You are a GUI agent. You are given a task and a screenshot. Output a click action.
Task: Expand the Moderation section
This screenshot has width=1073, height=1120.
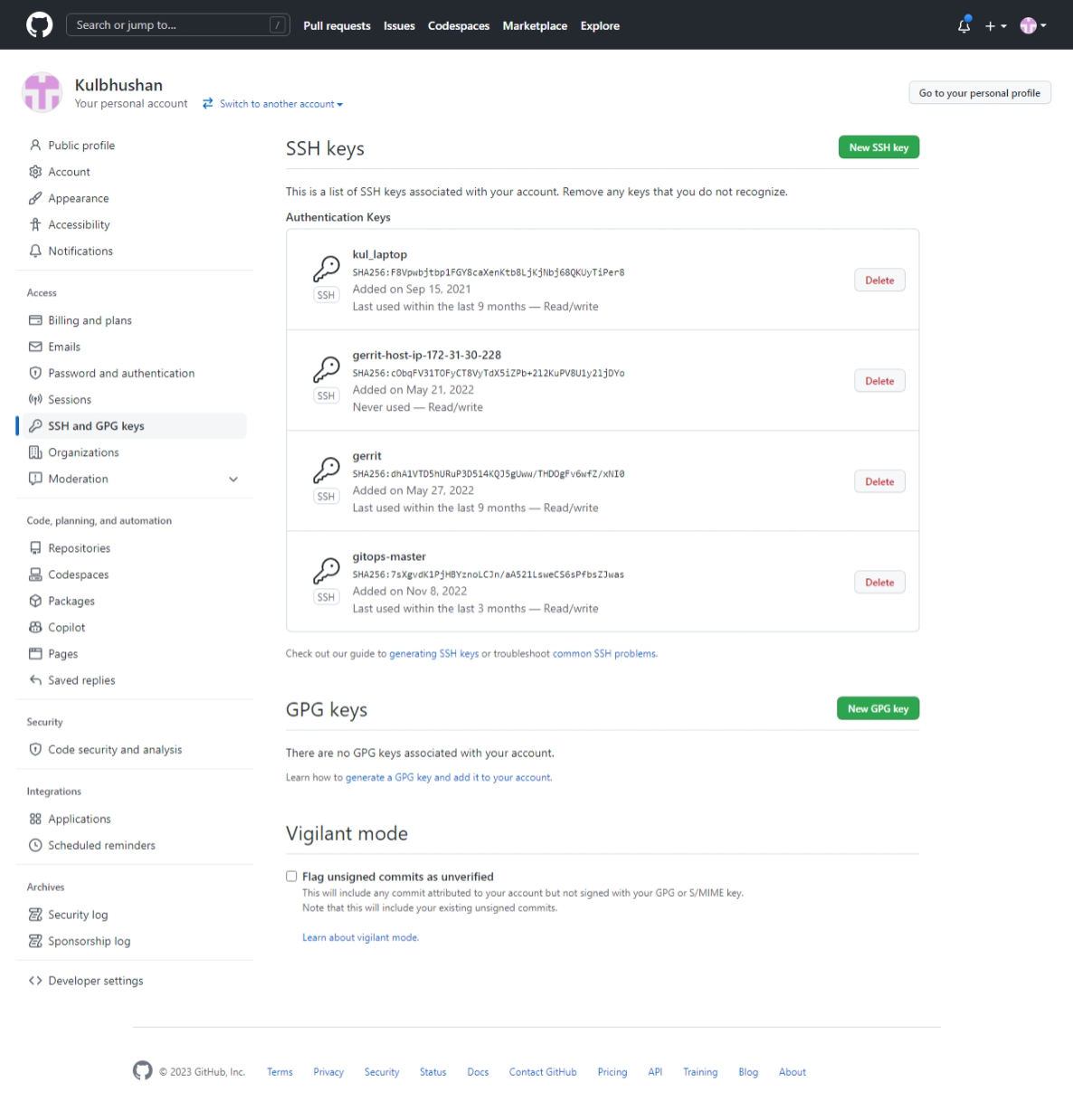coord(233,479)
